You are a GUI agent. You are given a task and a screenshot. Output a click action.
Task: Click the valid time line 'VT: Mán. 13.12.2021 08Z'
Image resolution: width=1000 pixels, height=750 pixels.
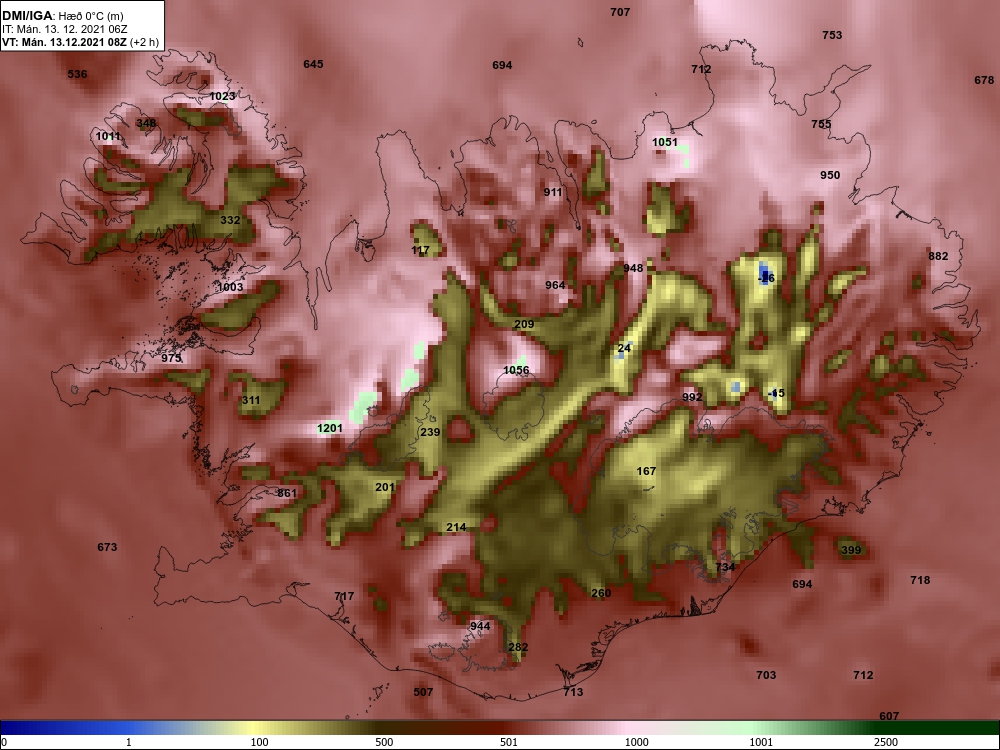[64, 43]
